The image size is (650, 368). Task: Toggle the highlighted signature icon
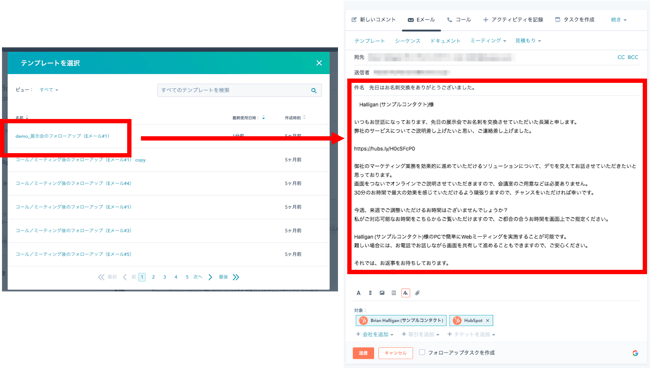(x=405, y=293)
